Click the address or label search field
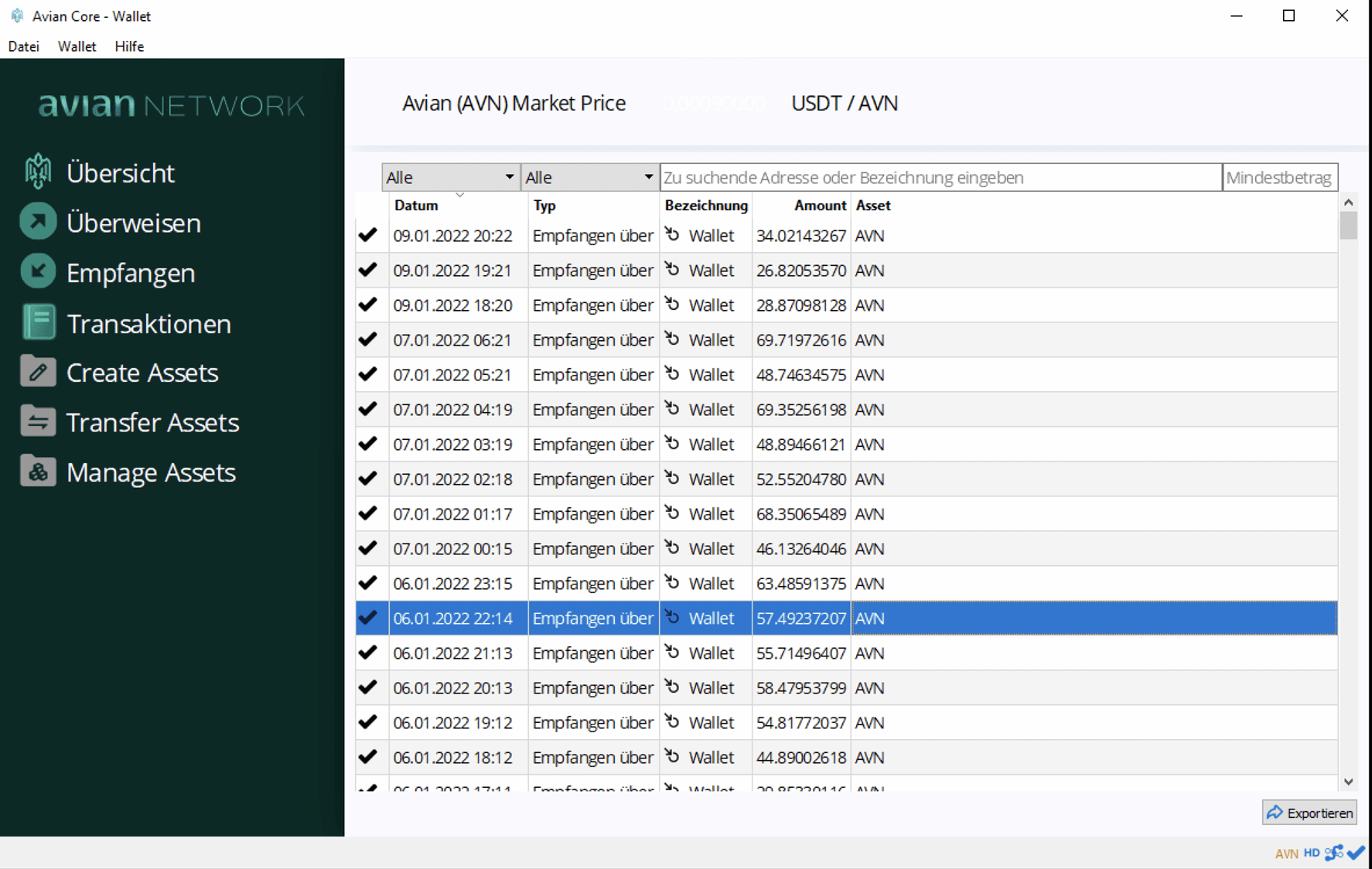This screenshot has height=869, width=1372. click(x=940, y=177)
